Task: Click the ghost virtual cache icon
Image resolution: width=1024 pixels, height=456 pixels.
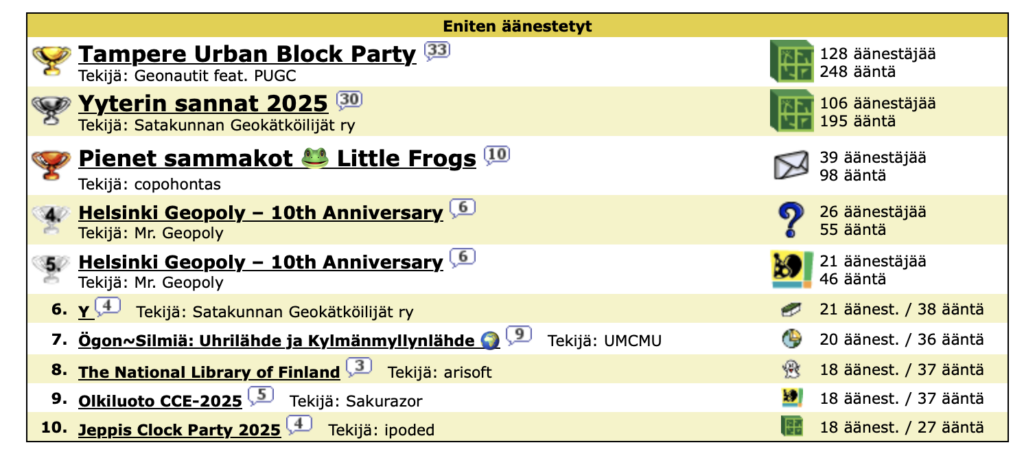Action: click(x=792, y=370)
